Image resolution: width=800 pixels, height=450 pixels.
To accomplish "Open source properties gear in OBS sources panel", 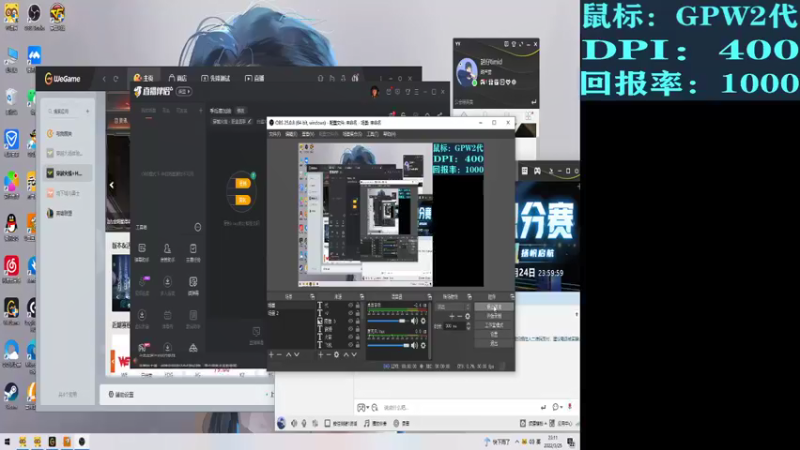I will tap(336, 355).
